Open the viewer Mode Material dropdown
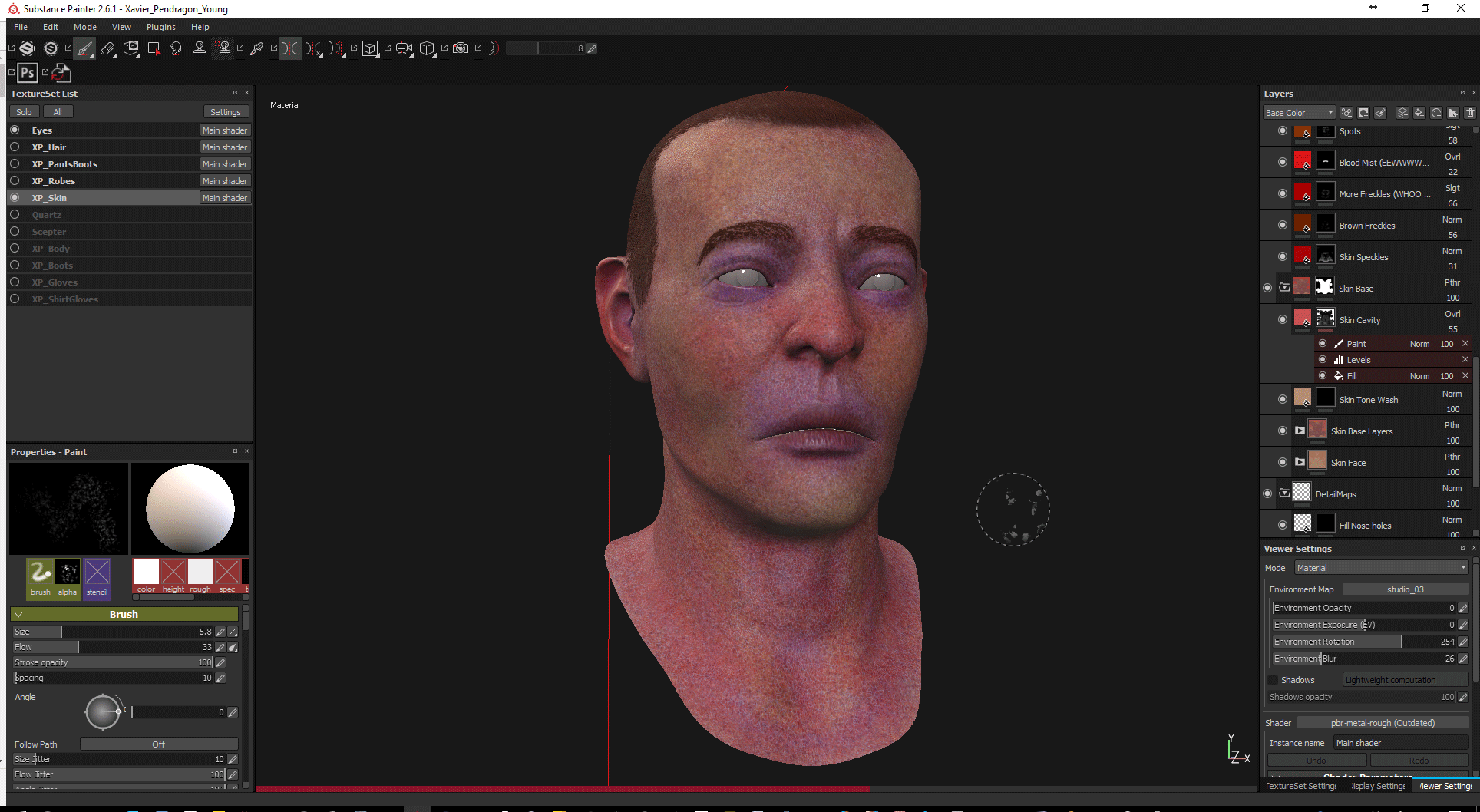Viewport: 1480px width, 812px height. (x=1382, y=568)
